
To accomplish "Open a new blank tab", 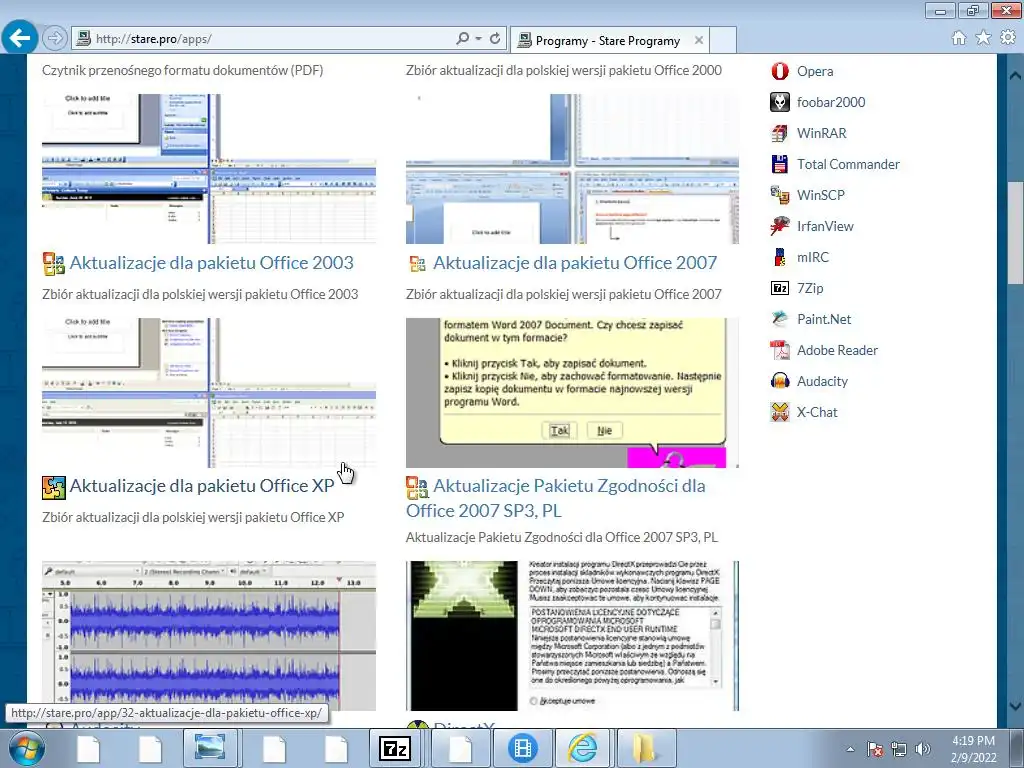I will pos(723,40).
